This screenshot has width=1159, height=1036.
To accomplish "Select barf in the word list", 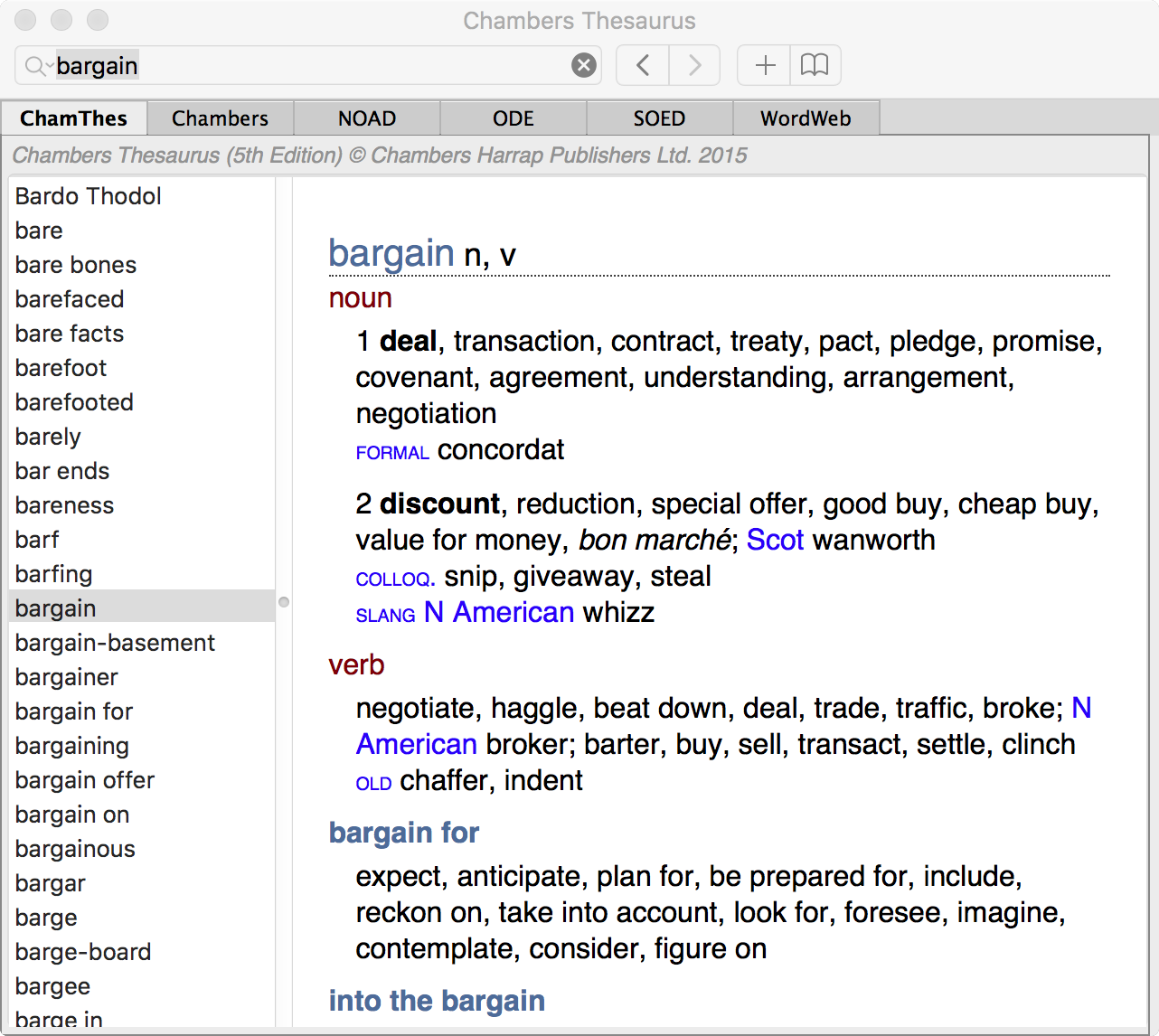I will (142, 540).
